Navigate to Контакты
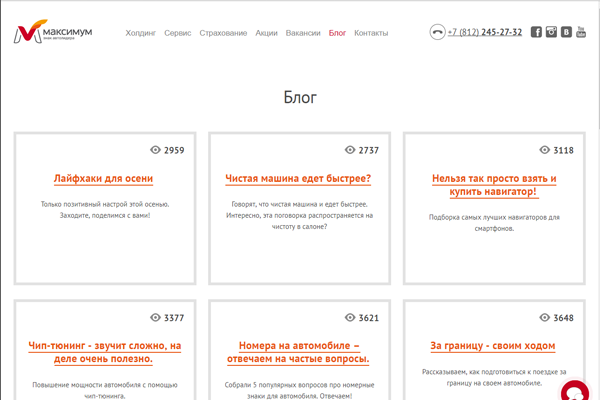The image size is (600, 400). click(x=371, y=33)
